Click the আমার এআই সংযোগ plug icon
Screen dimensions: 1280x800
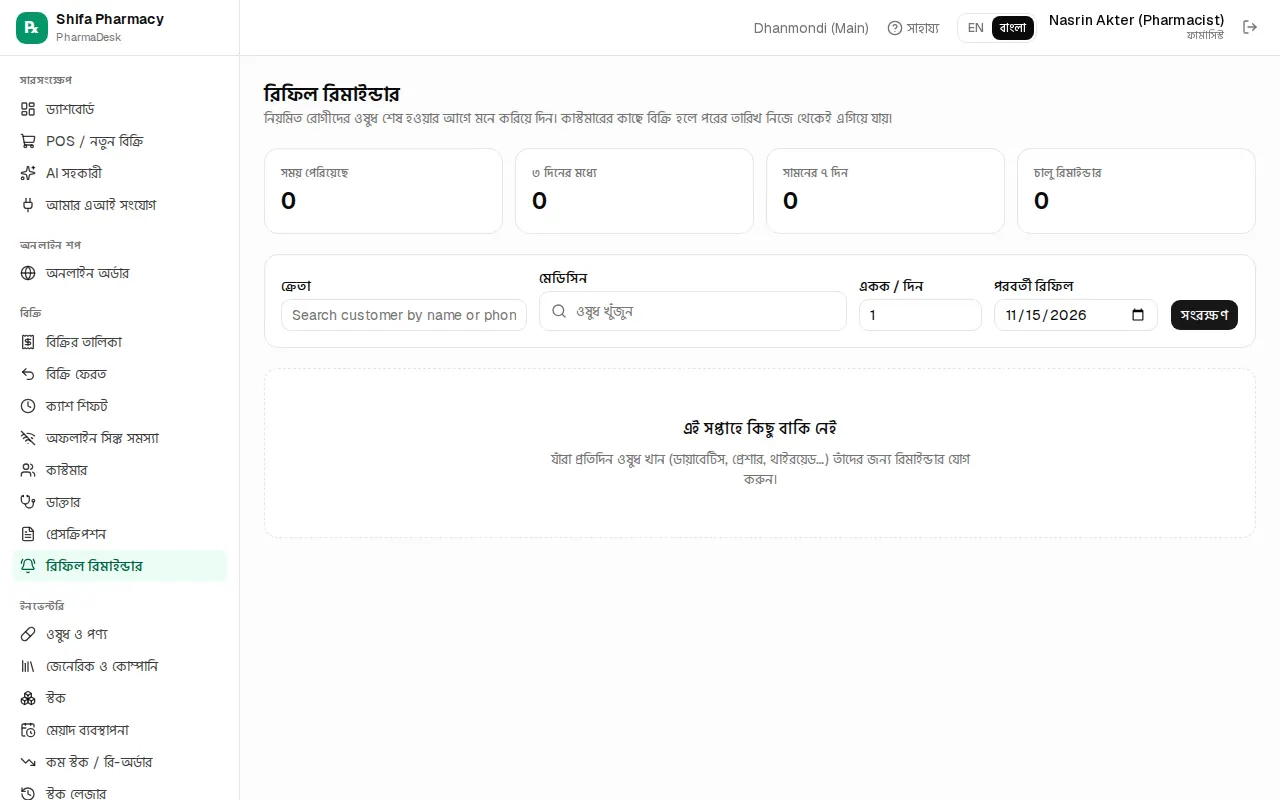coord(28,205)
